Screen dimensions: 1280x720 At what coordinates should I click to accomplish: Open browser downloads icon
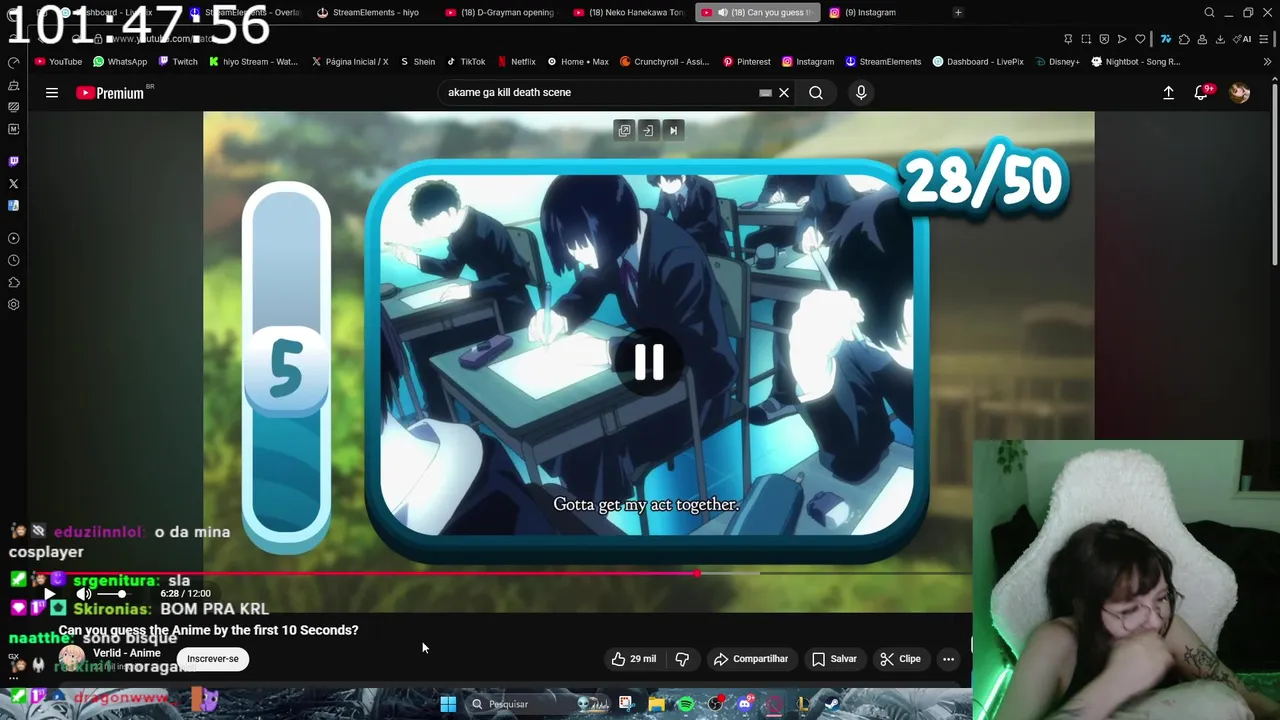[x=1220, y=39]
